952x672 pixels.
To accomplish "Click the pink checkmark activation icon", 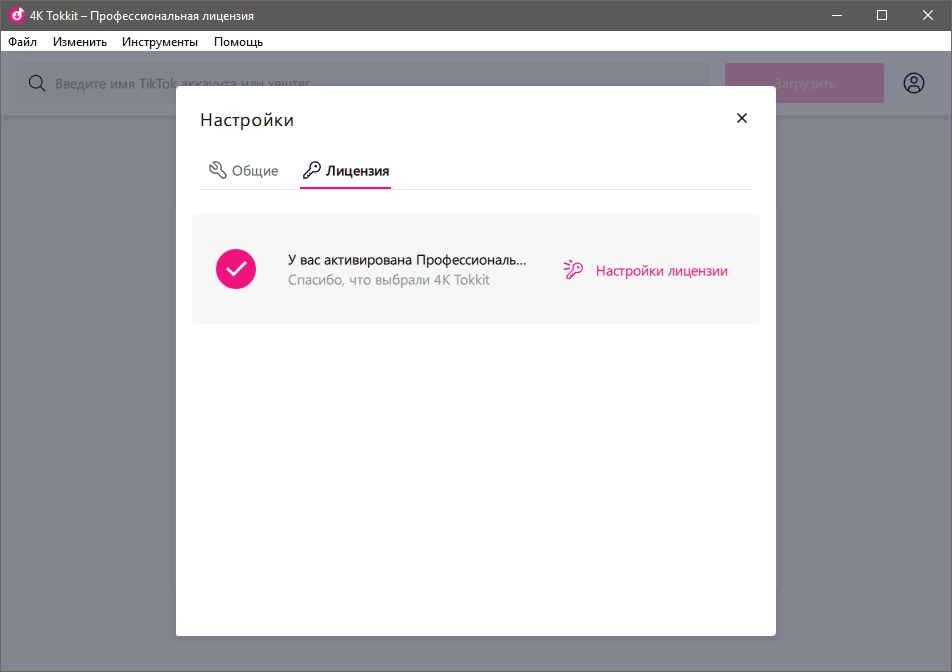I will [x=236, y=269].
